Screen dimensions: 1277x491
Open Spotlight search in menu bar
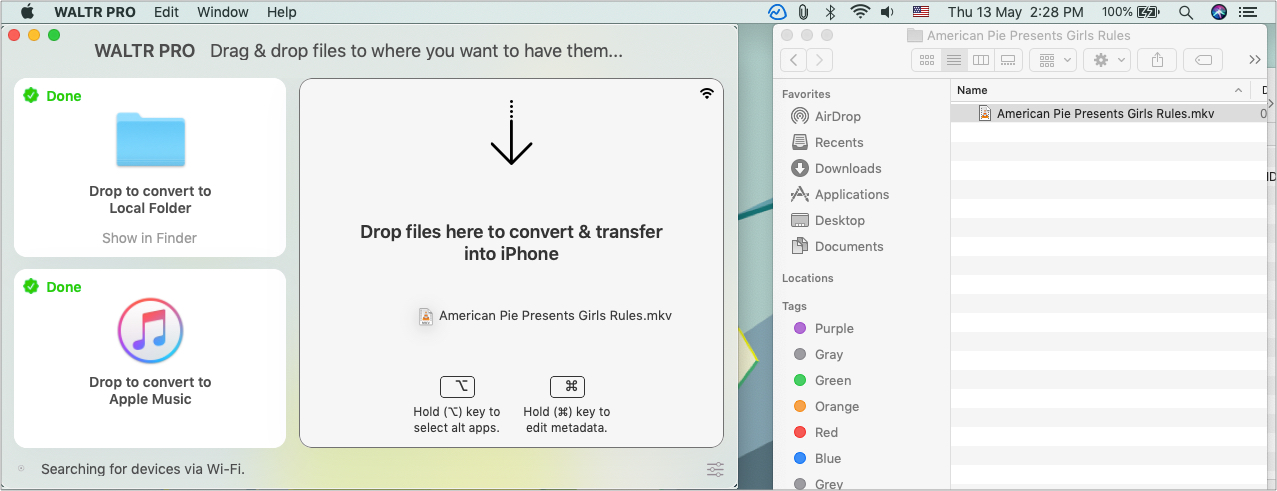1185,12
